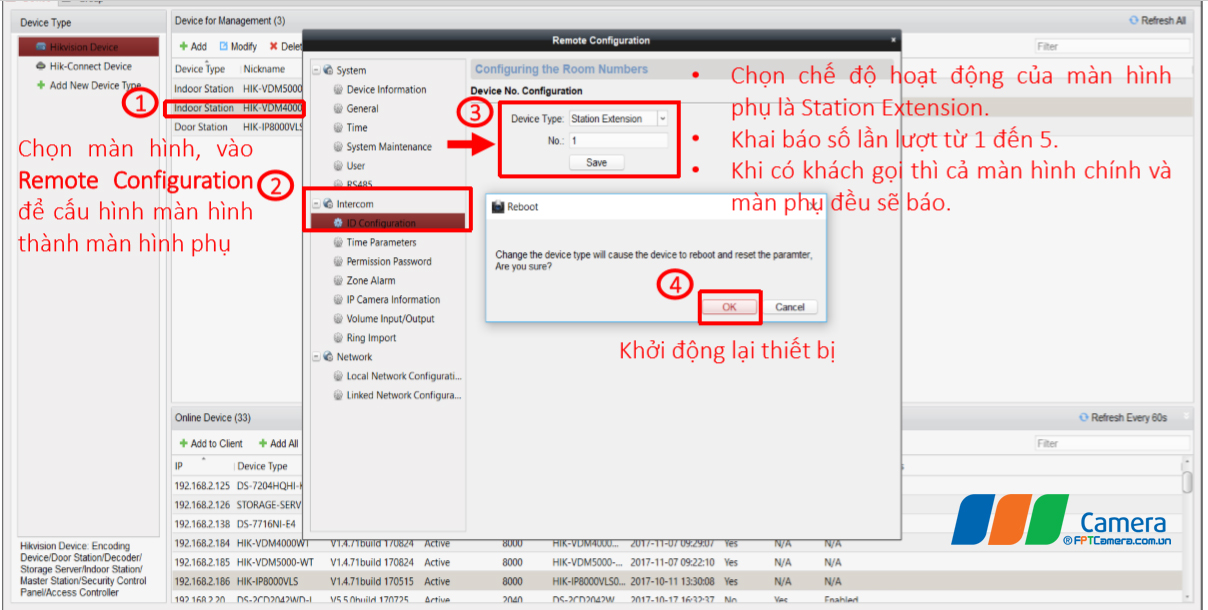This screenshot has height=610, width=1208.
Task: Click the green plus beside Add New Device Type
Action: click(41, 85)
